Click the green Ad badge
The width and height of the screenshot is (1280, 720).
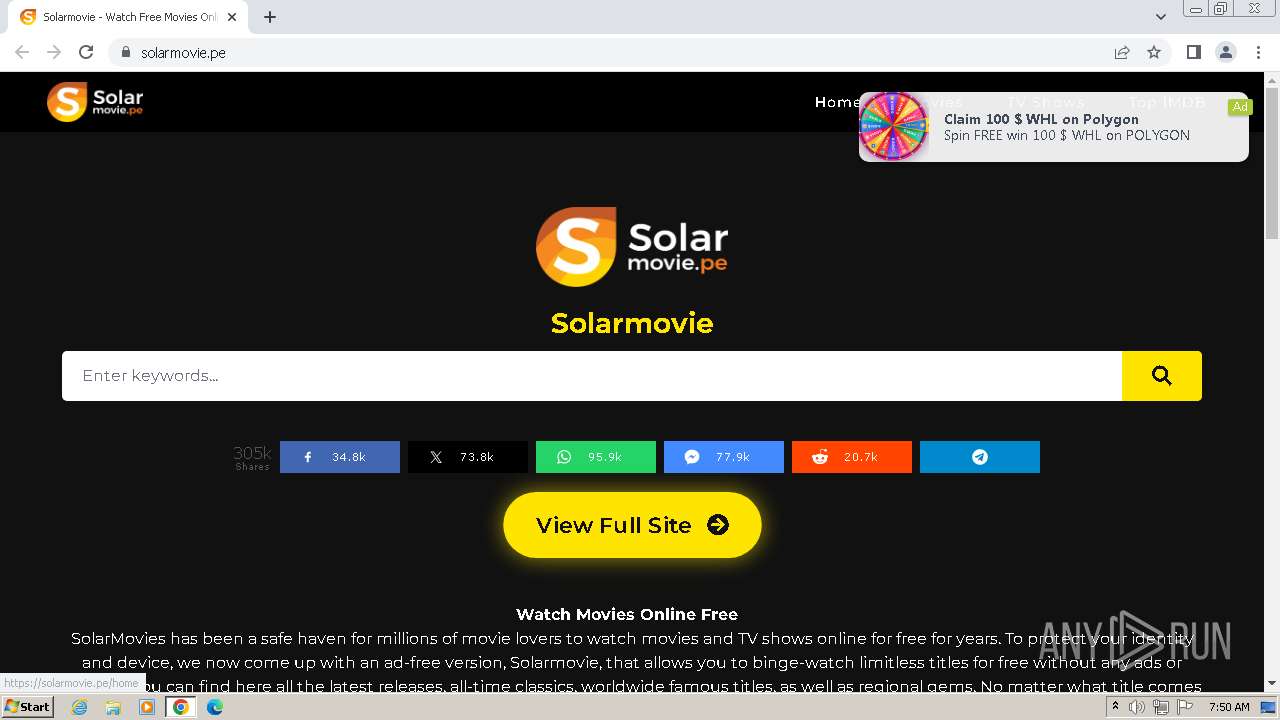pyautogui.click(x=1240, y=107)
